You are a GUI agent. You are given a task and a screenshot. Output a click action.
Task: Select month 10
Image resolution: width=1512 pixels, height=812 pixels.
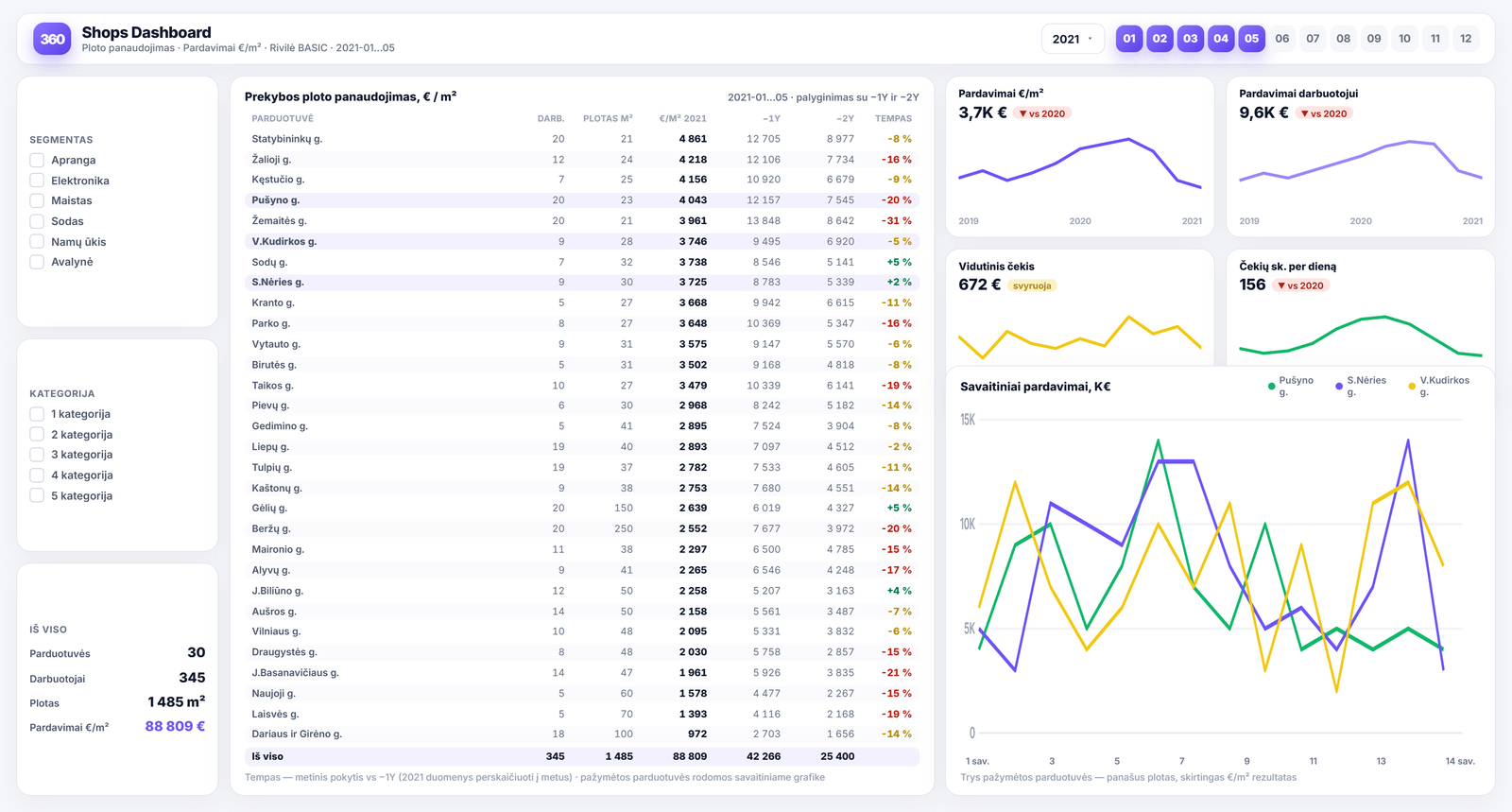coord(1405,39)
